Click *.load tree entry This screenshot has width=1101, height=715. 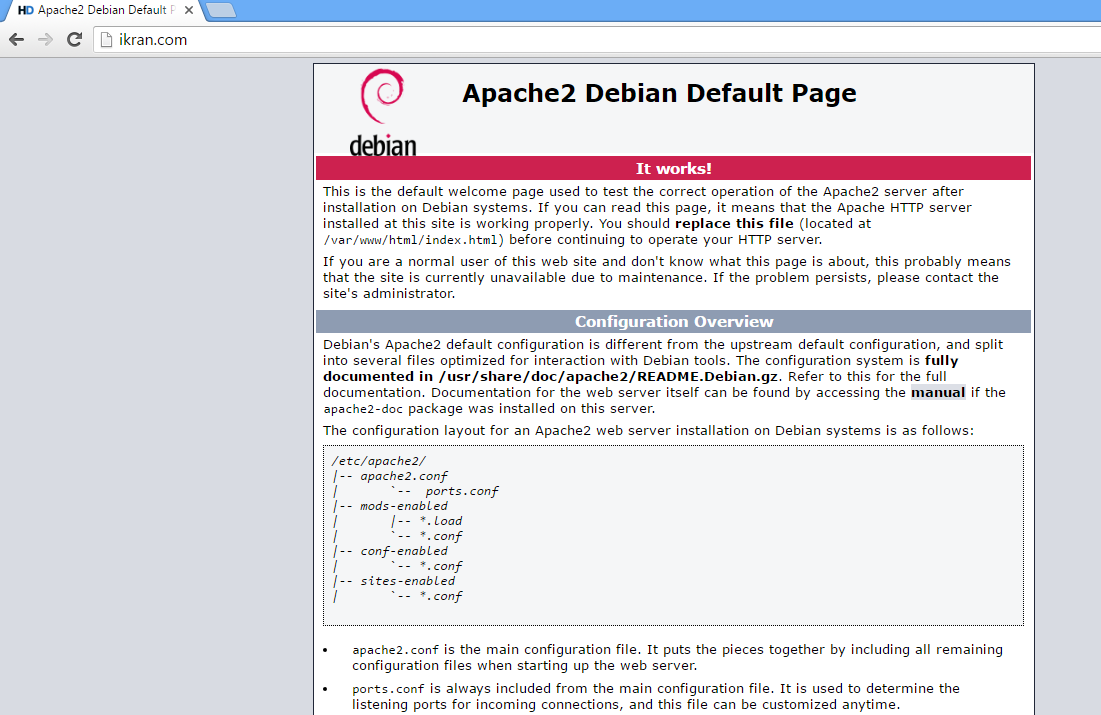tap(441, 521)
